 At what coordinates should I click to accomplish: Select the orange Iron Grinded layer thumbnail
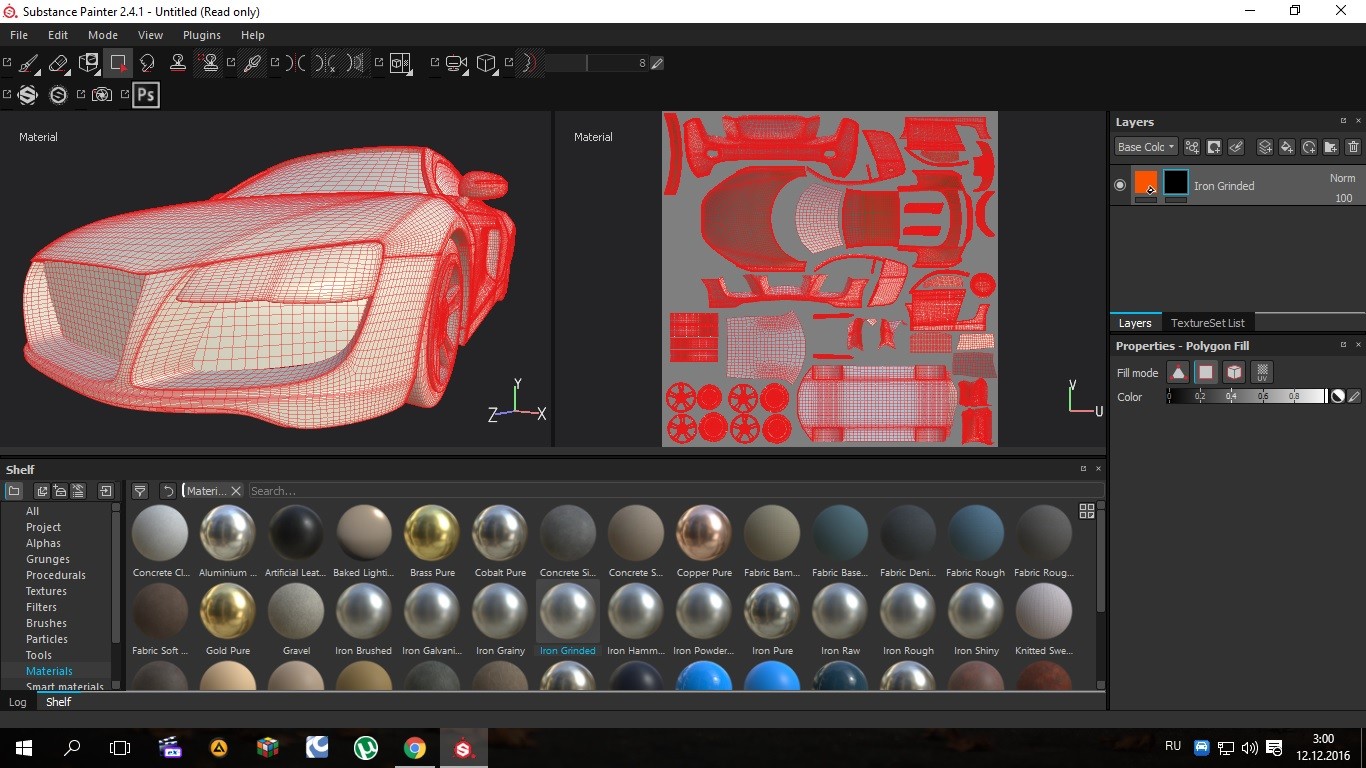(1146, 182)
